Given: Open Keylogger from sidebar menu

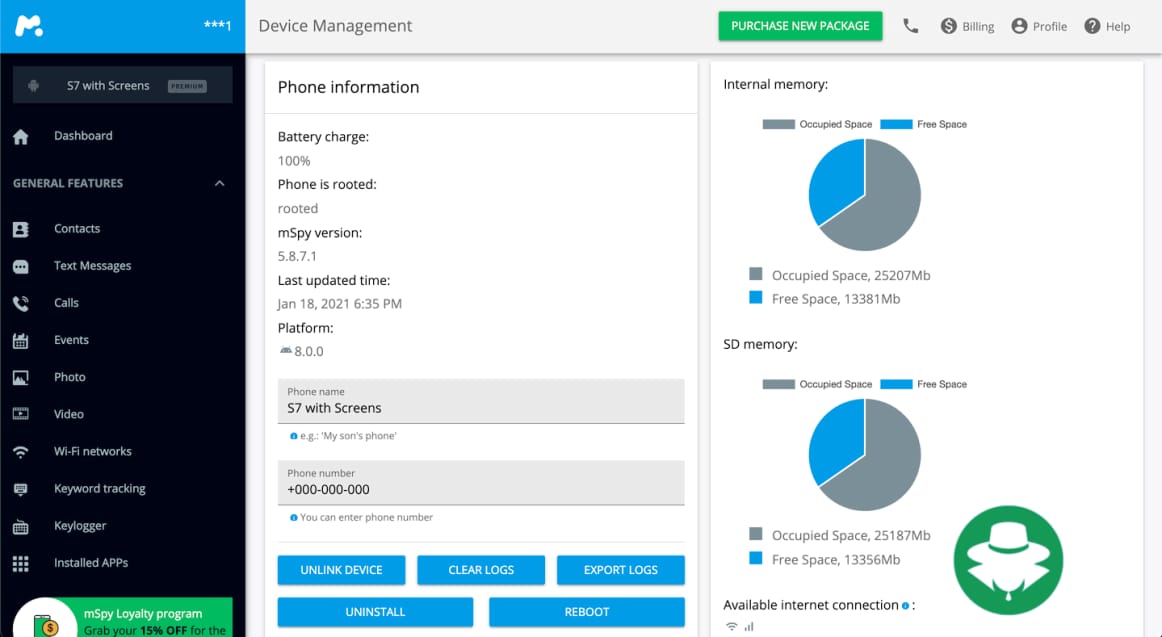Looking at the screenshot, I should (x=80, y=526).
